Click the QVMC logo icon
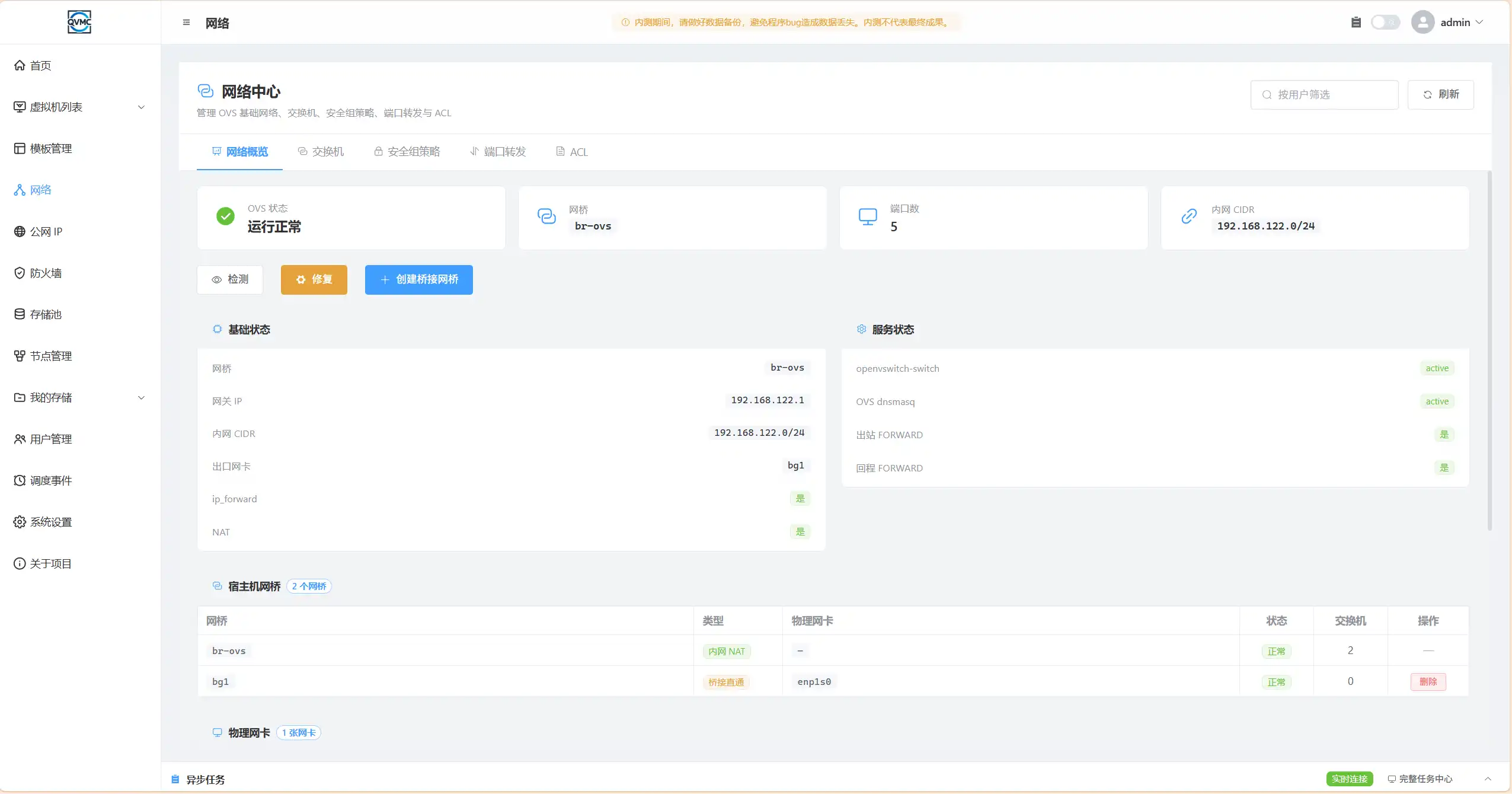The height and width of the screenshot is (794, 1512). coord(79,22)
